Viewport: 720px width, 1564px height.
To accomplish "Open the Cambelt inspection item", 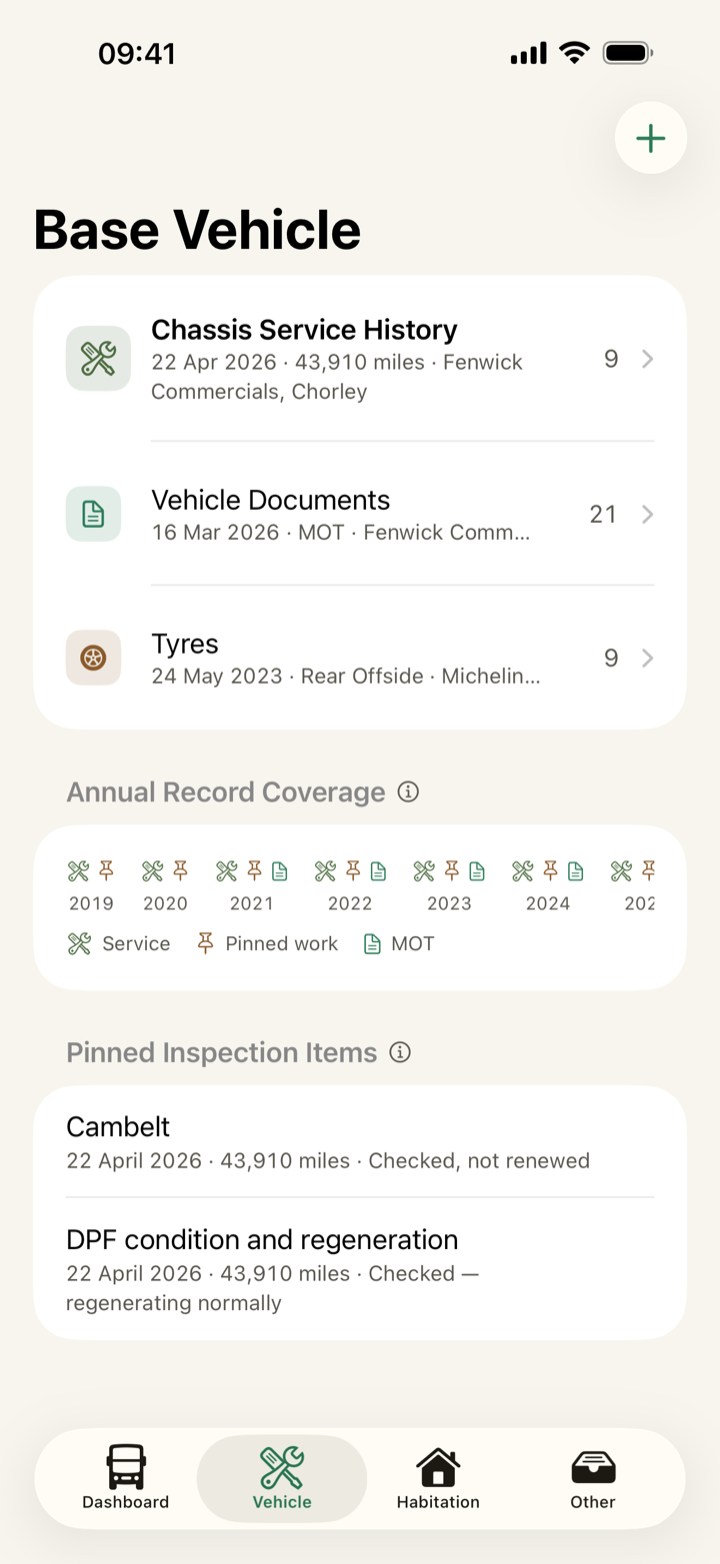I will [x=360, y=1142].
